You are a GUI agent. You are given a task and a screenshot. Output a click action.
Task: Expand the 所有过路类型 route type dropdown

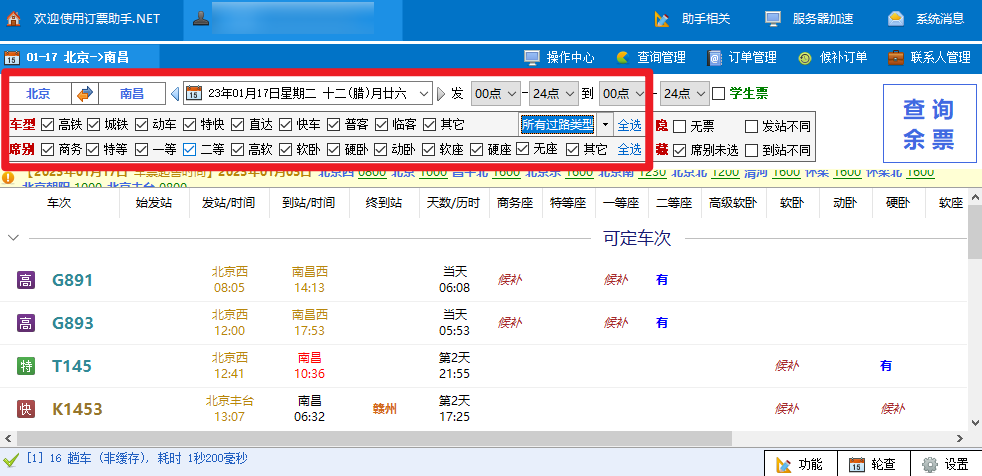[604, 125]
